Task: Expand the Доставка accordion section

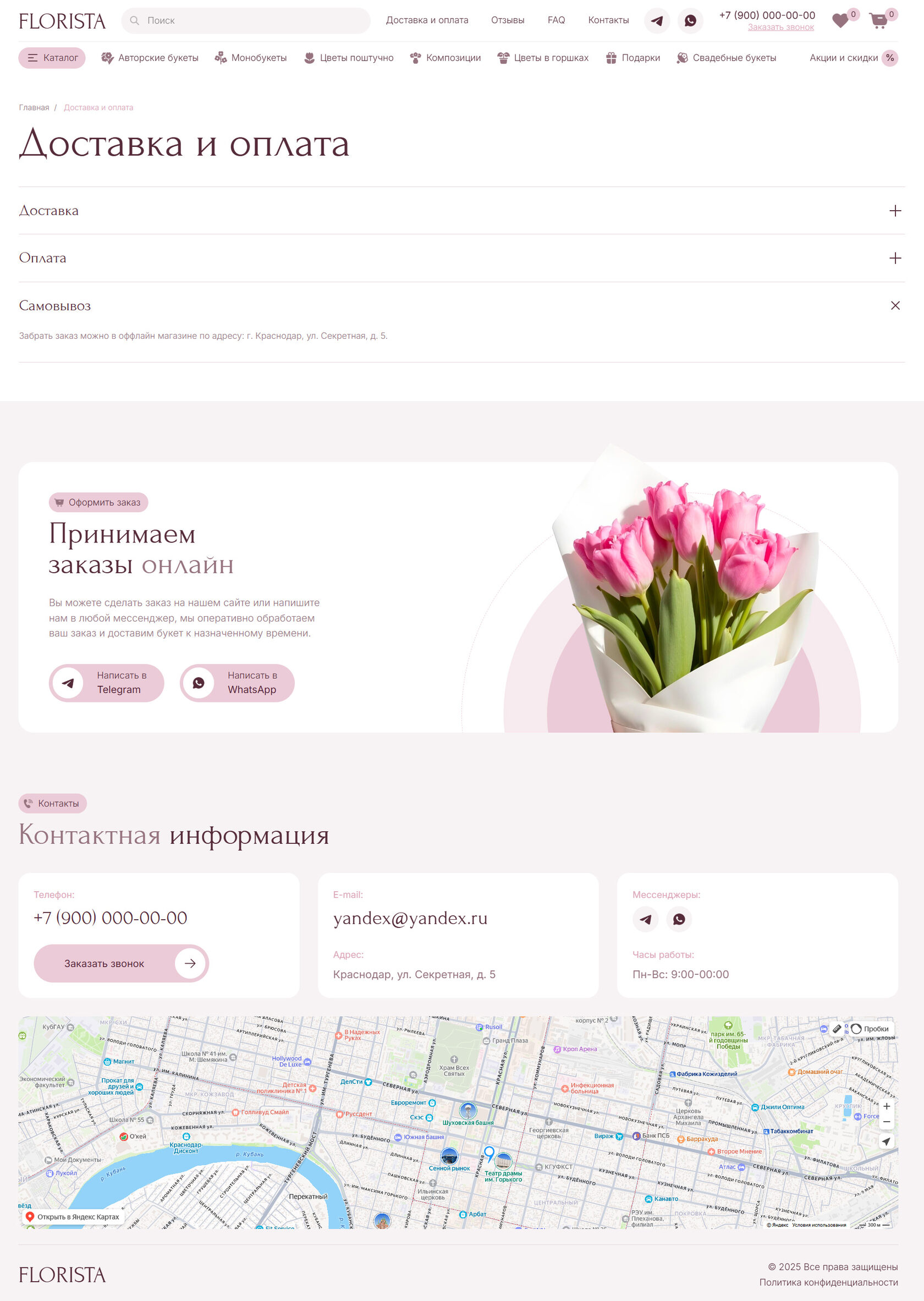Action: point(461,211)
